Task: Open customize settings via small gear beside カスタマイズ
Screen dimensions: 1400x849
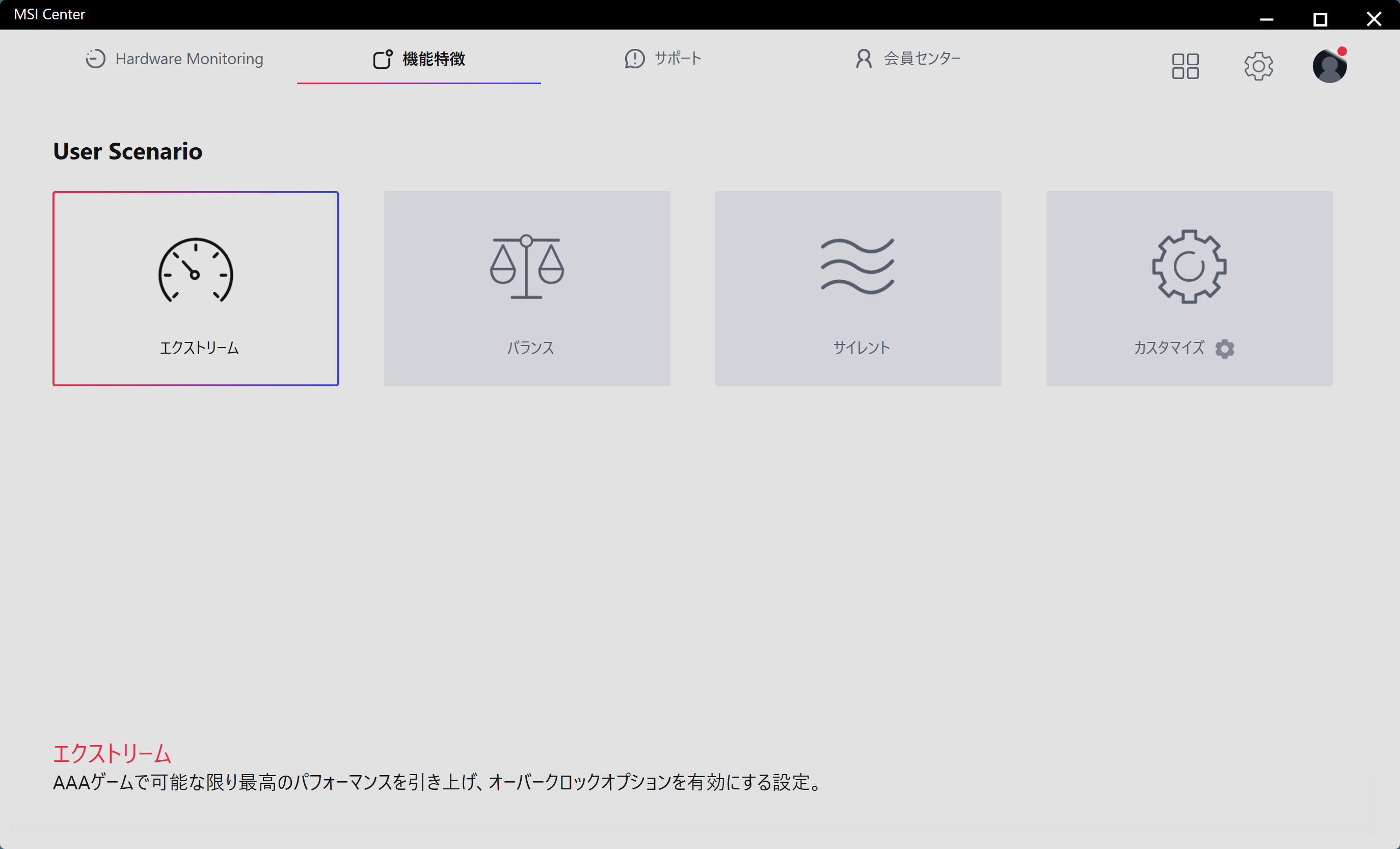Action: point(1224,349)
